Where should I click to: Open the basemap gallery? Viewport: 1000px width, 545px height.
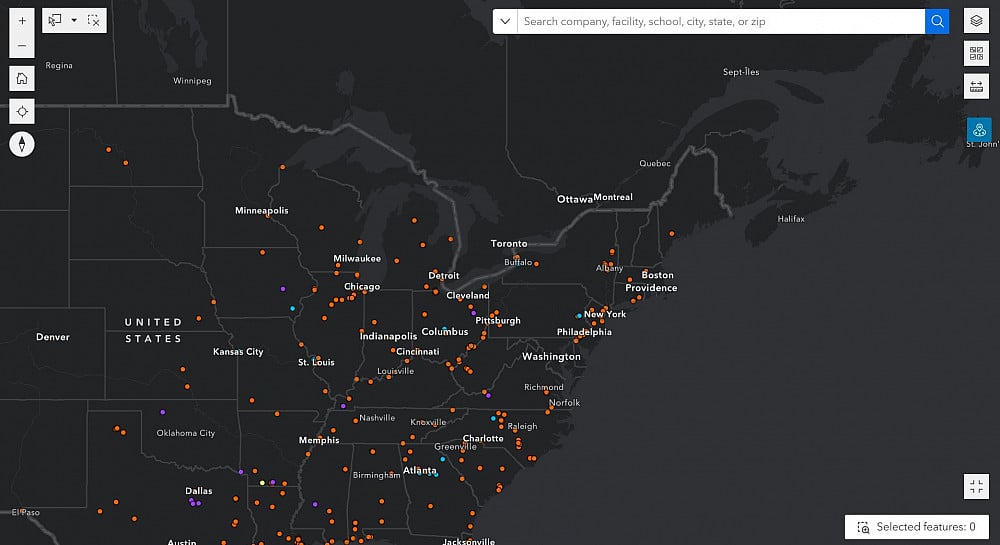976,54
